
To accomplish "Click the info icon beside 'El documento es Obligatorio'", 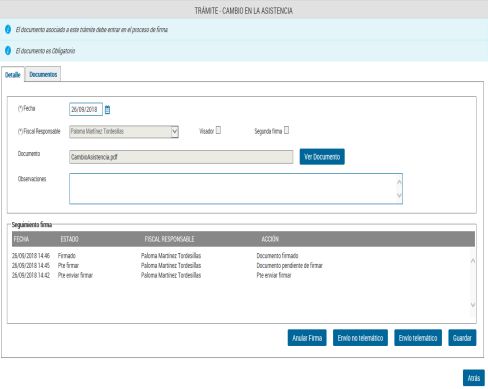I will coord(8,51).
